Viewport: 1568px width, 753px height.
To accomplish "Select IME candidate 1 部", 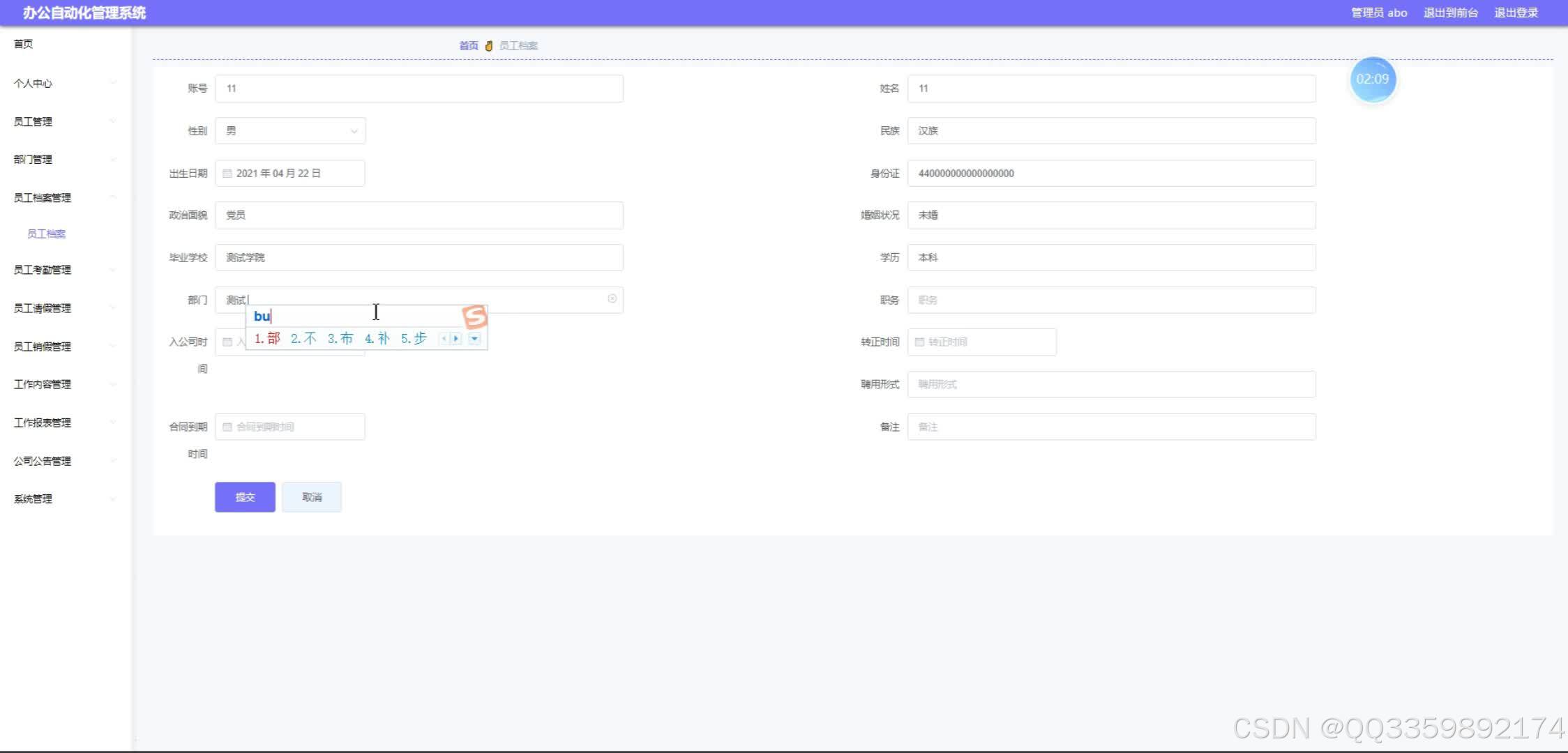I will click(x=267, y=339).
